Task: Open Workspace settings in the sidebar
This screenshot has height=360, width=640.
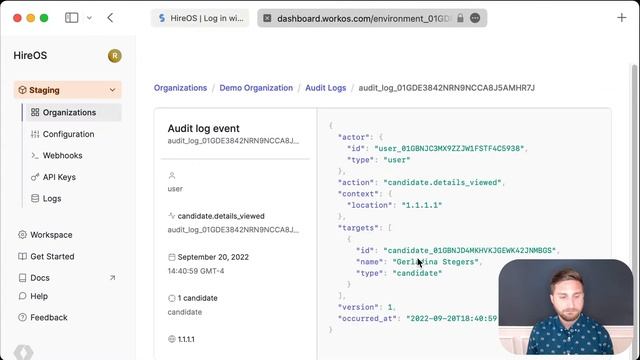Action: [x=45, y=235]
